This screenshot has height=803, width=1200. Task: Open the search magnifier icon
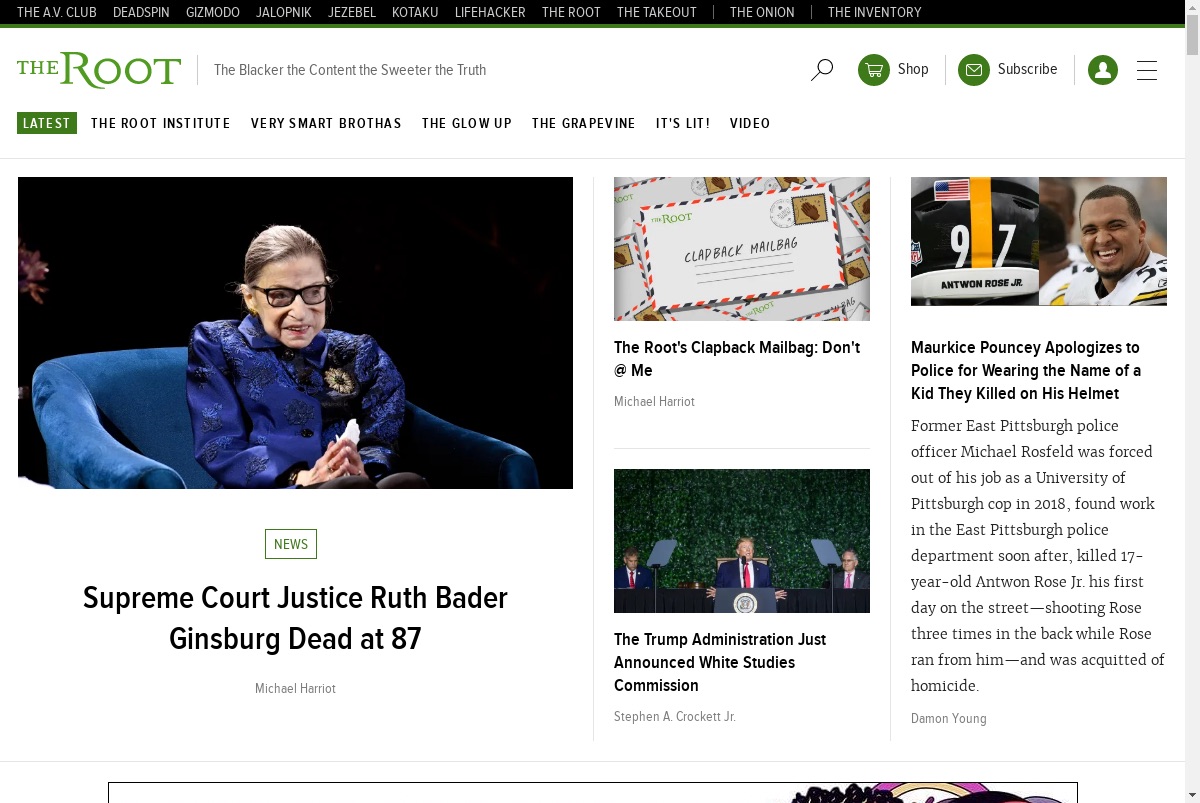pyautogui.click(x=822, y=70)
